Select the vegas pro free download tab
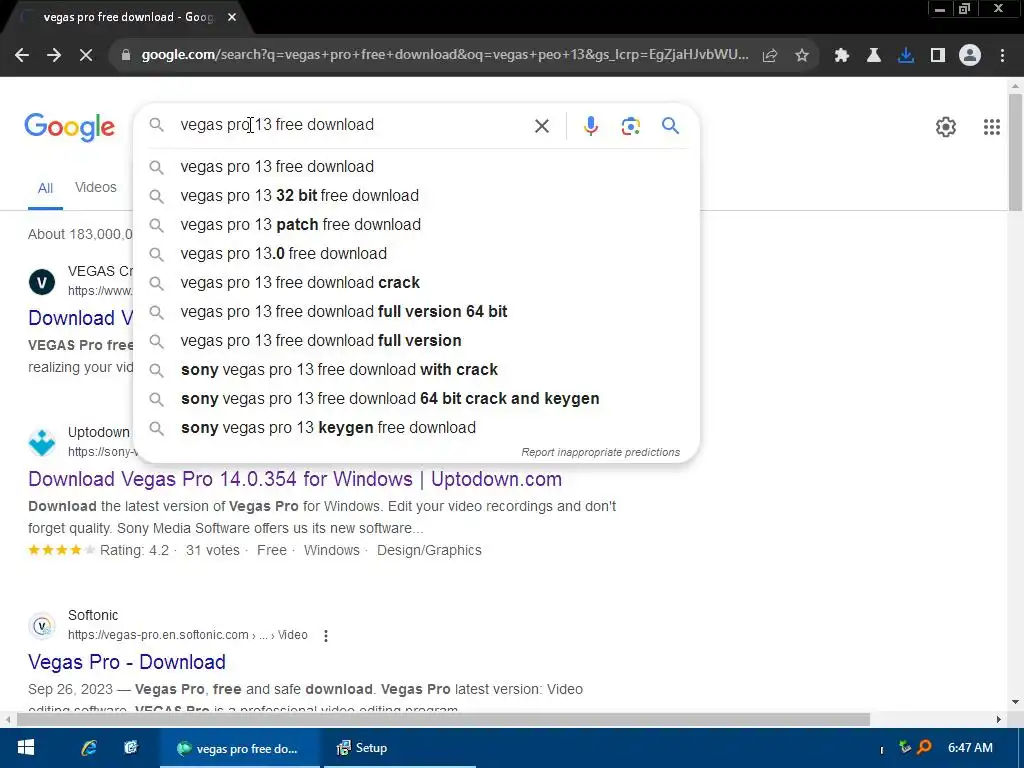Viewport: 1024px width, 768px height. pyautogui.click(x=127, y=17)
